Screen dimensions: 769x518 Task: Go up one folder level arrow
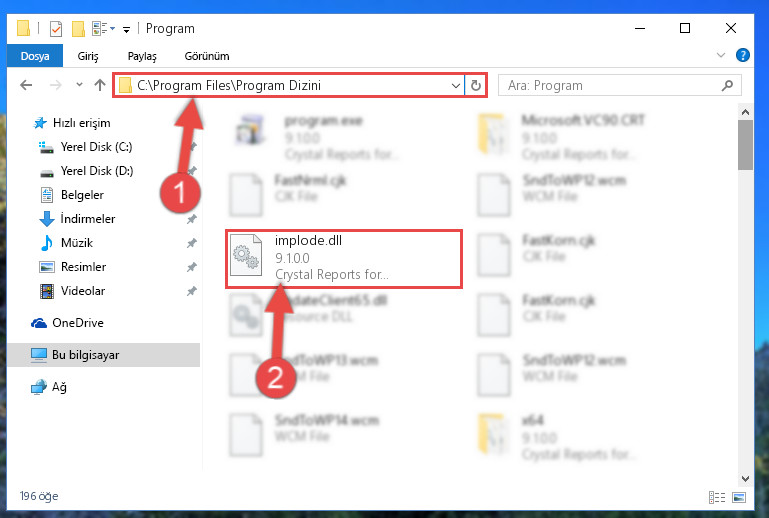point(100,85)
